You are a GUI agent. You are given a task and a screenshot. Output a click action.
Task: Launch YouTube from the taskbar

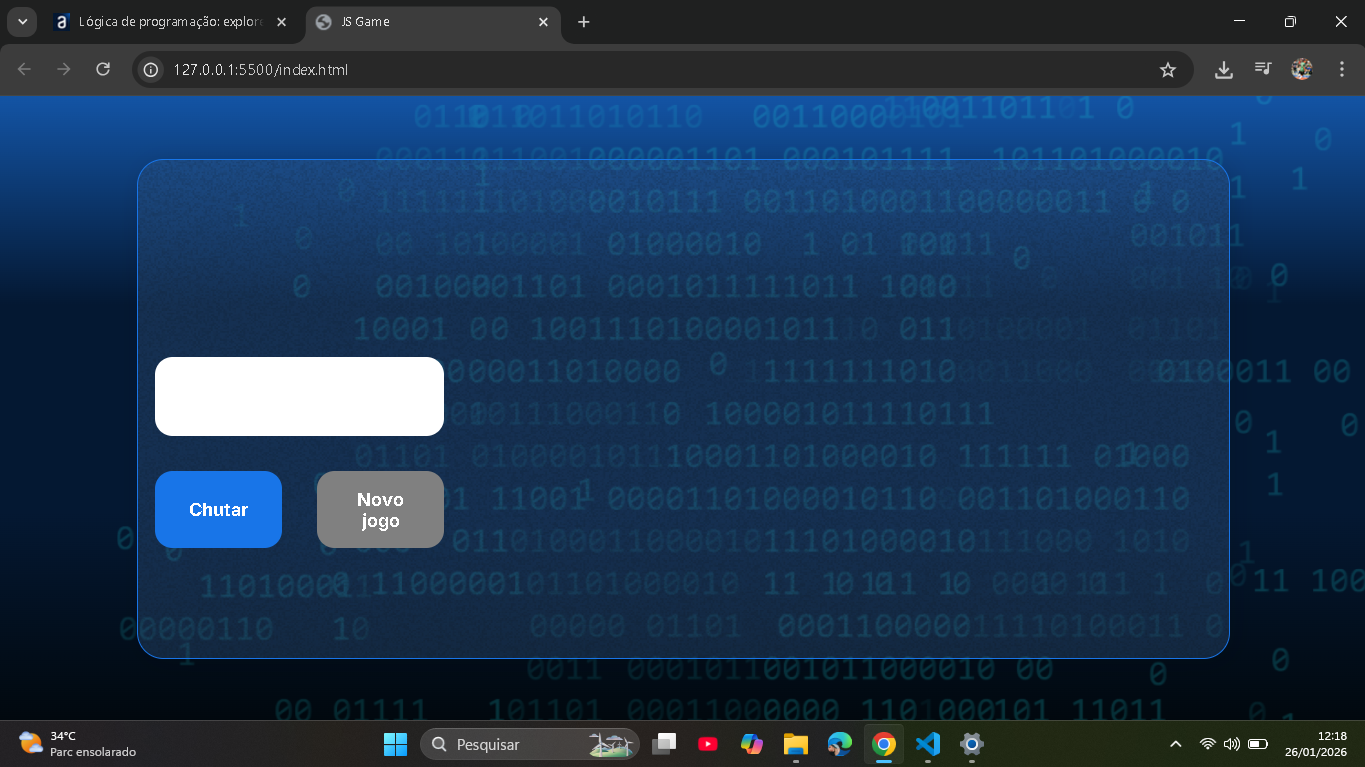click(708, 744)
